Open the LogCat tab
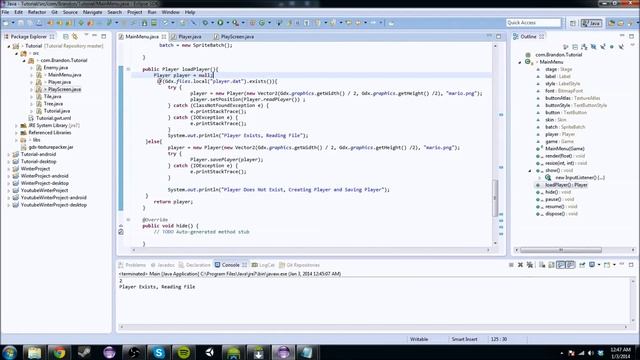Image resolution: width=640 pixels, height=360 pixels. (x=263, y=265)
